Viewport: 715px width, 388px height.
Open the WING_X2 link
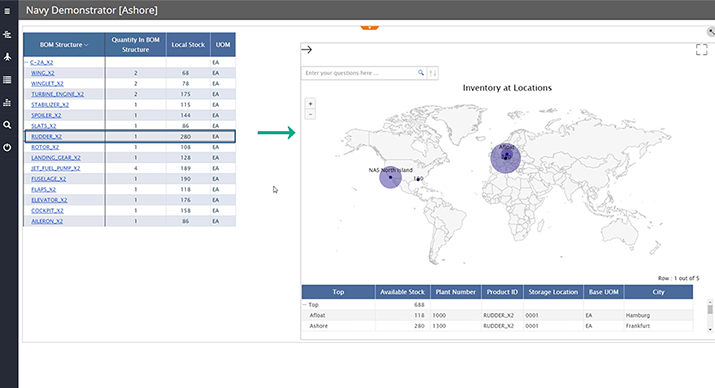[x=42, y=73]
